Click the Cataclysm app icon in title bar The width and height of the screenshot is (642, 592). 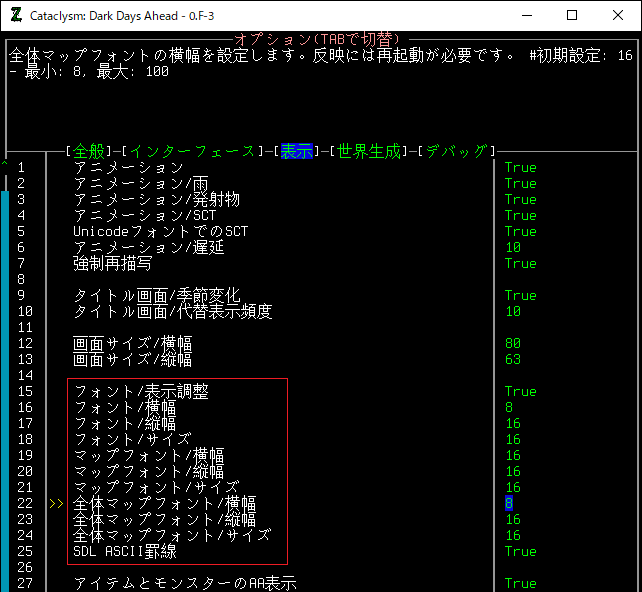16,15
